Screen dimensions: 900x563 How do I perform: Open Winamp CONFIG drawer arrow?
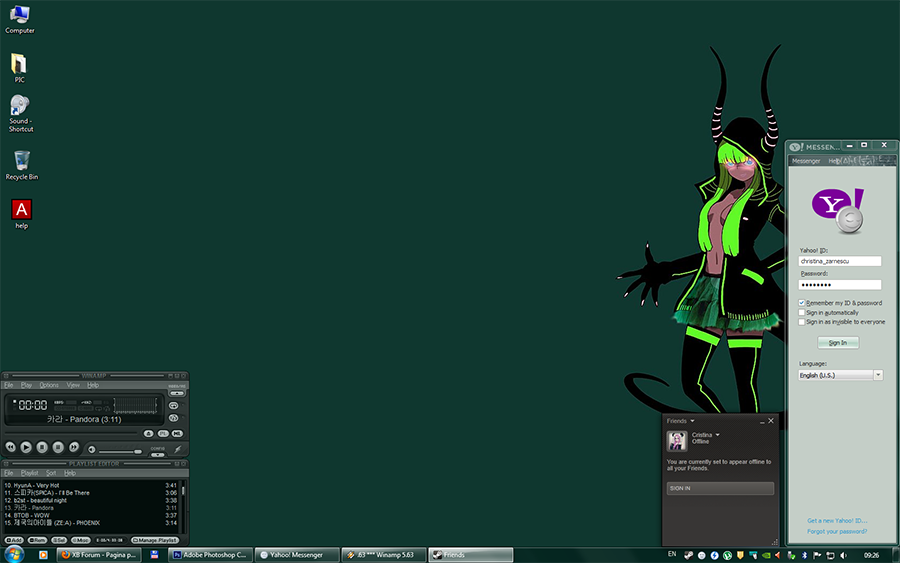pos(157,455)
